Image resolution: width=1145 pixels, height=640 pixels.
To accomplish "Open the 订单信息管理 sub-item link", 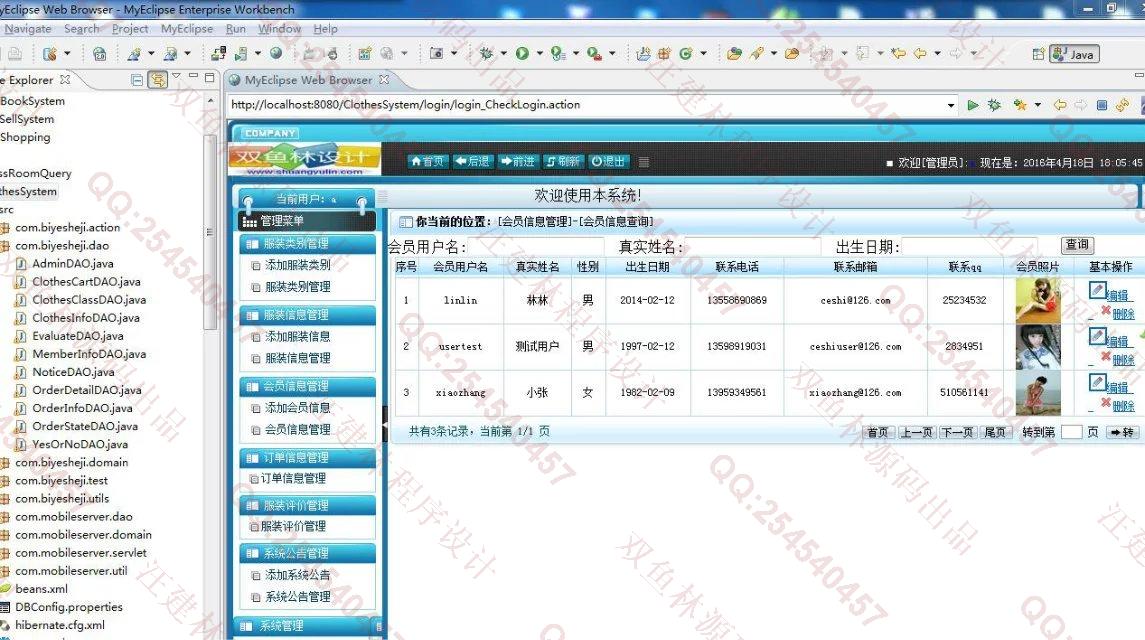I will coord(293,479).
